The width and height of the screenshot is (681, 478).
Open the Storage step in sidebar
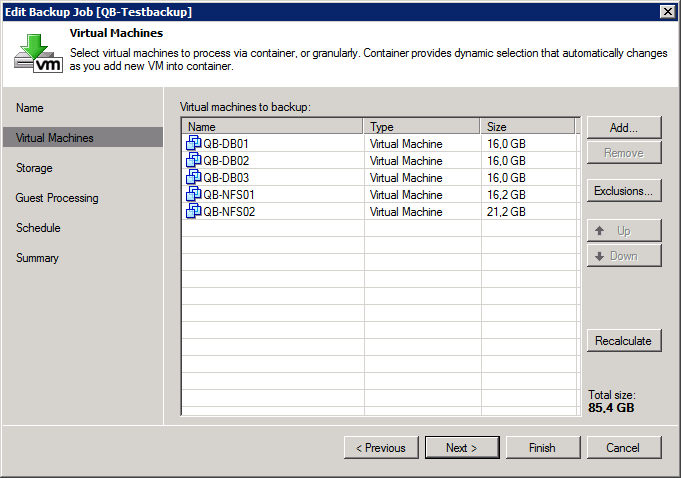tap(34, 168)
